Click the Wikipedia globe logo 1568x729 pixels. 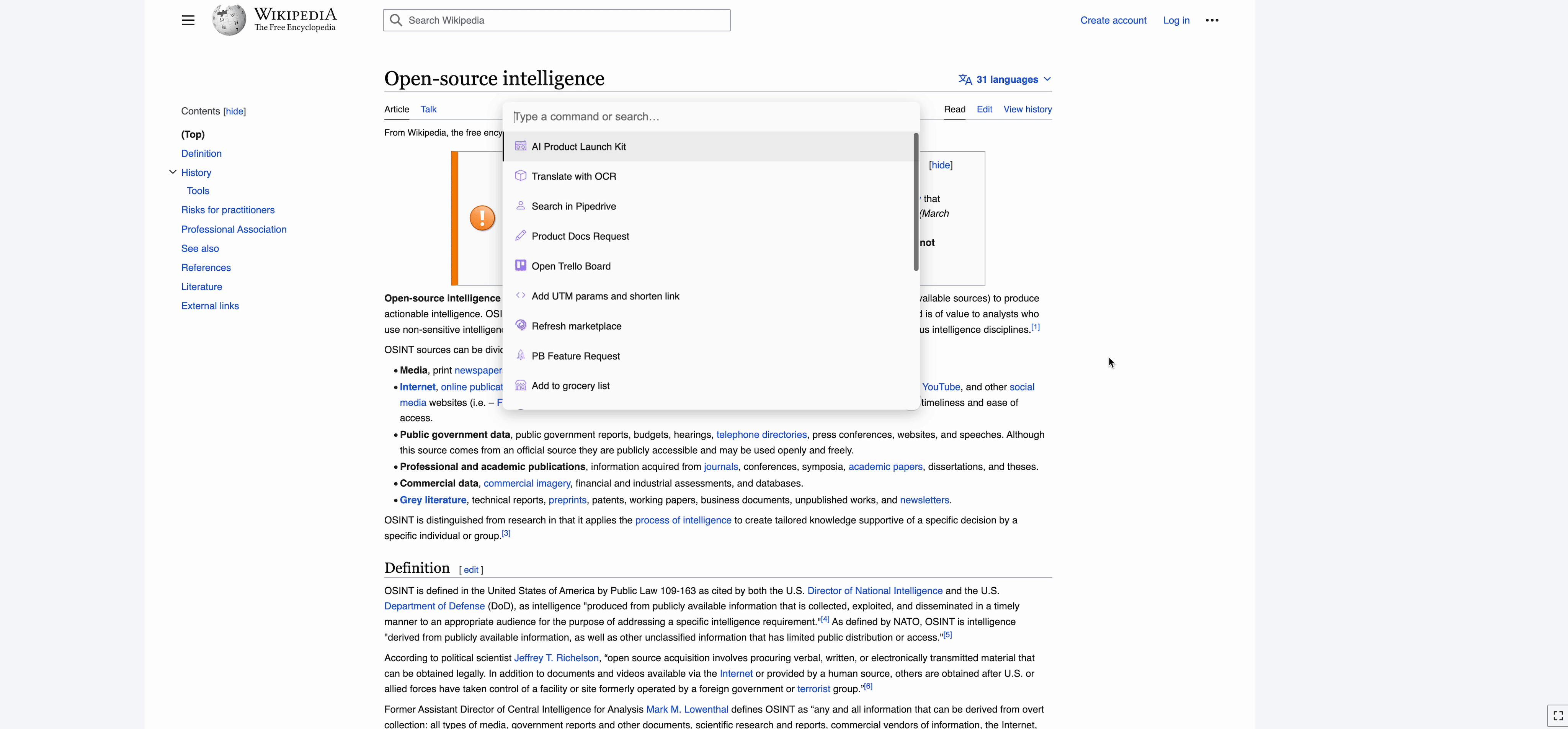[229, 20]
